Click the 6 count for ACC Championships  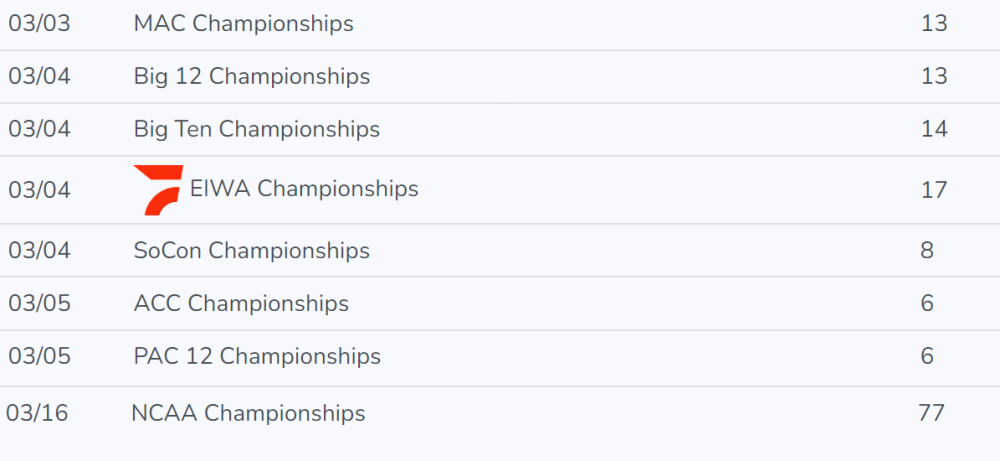click(x=927, y=304)
